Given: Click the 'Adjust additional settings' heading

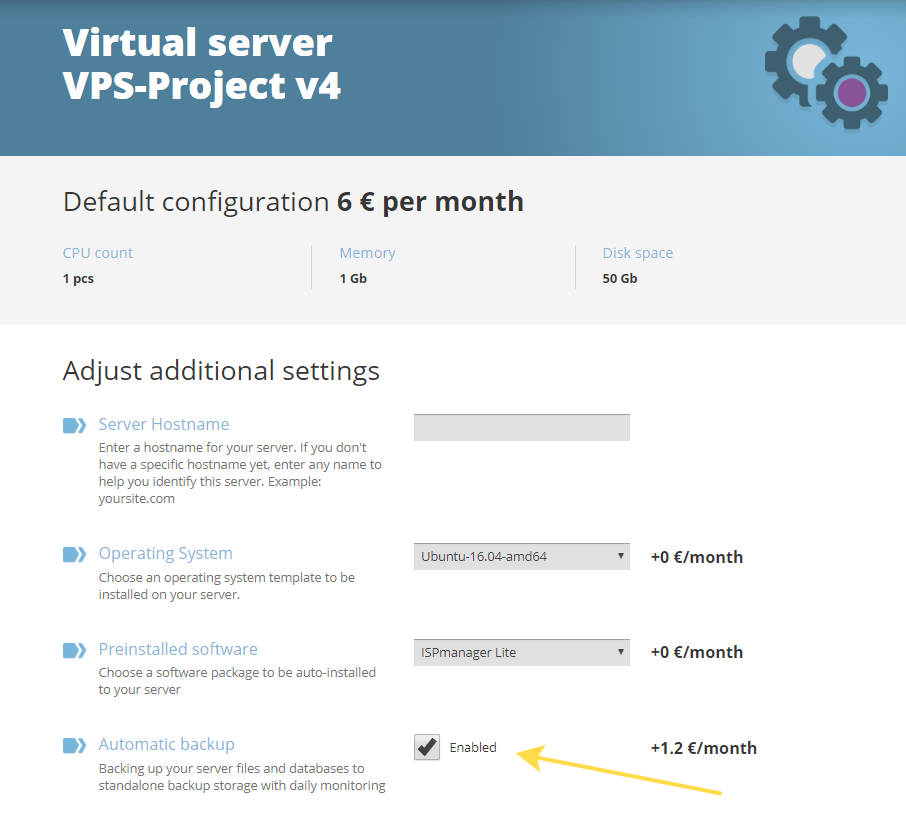Looking at the screenshot, I should 221,371.
